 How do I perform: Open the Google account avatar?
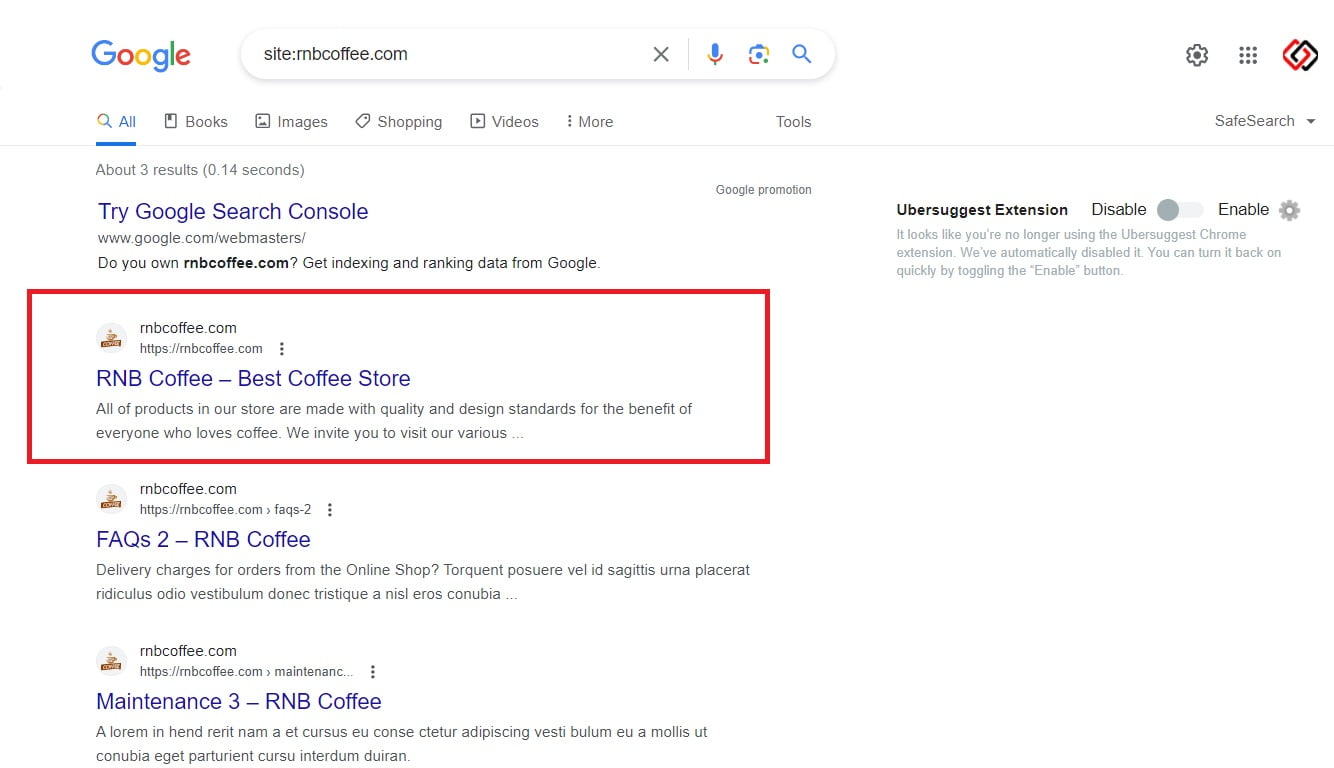(1300, 55)
